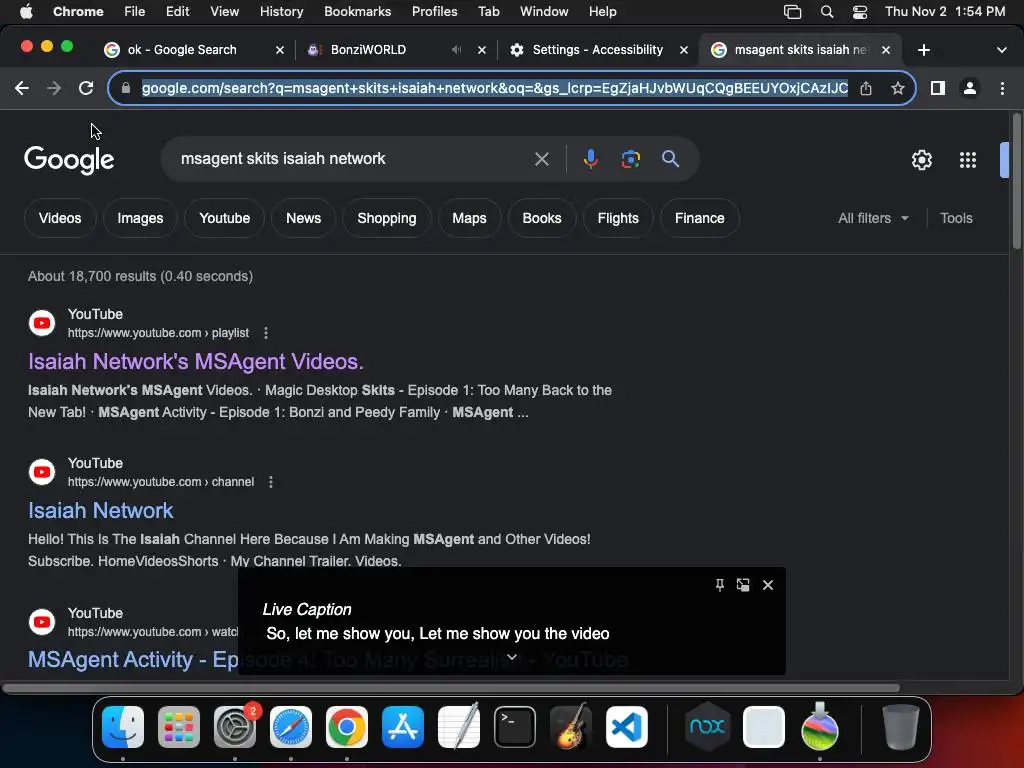
Task: Open the Profiles menu
Action: (x=434, y=11)
